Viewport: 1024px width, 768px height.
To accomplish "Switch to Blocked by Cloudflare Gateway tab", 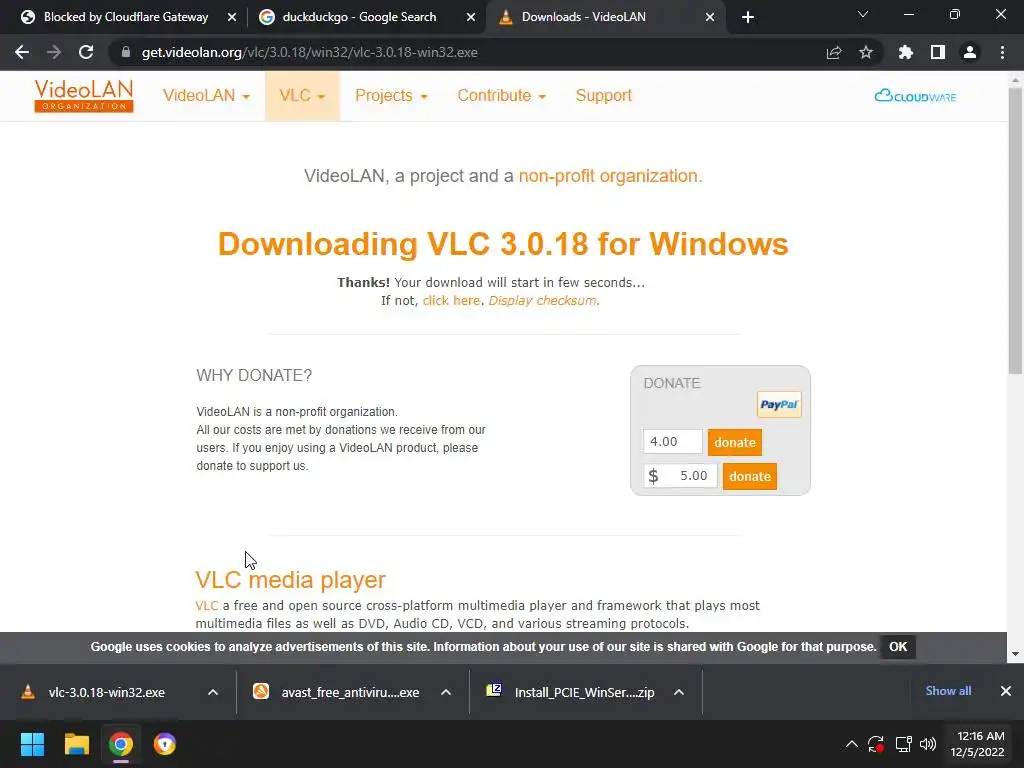I will (x=124, y=18).
